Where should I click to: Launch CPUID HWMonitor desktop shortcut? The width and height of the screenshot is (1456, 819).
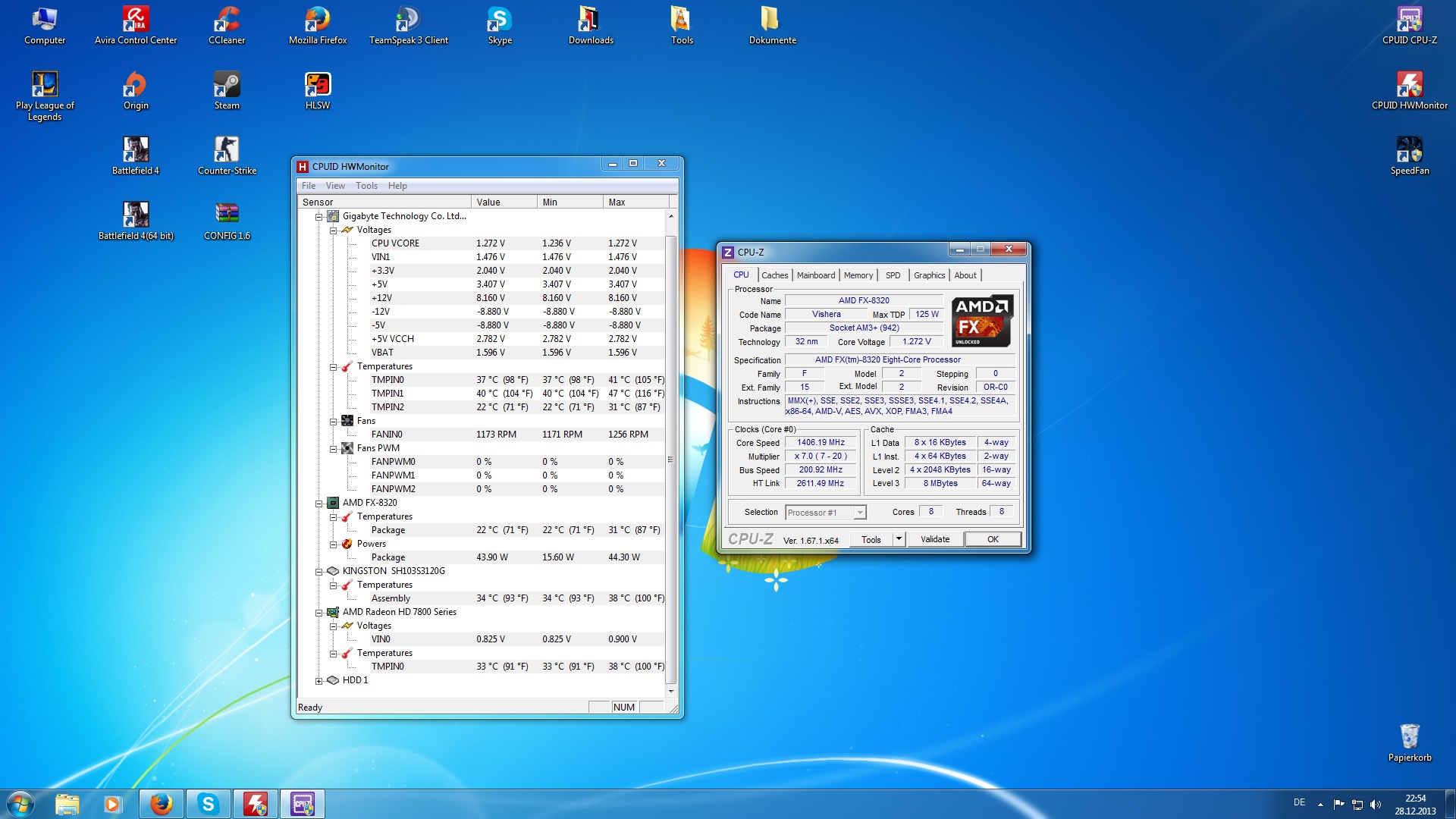1410,91
